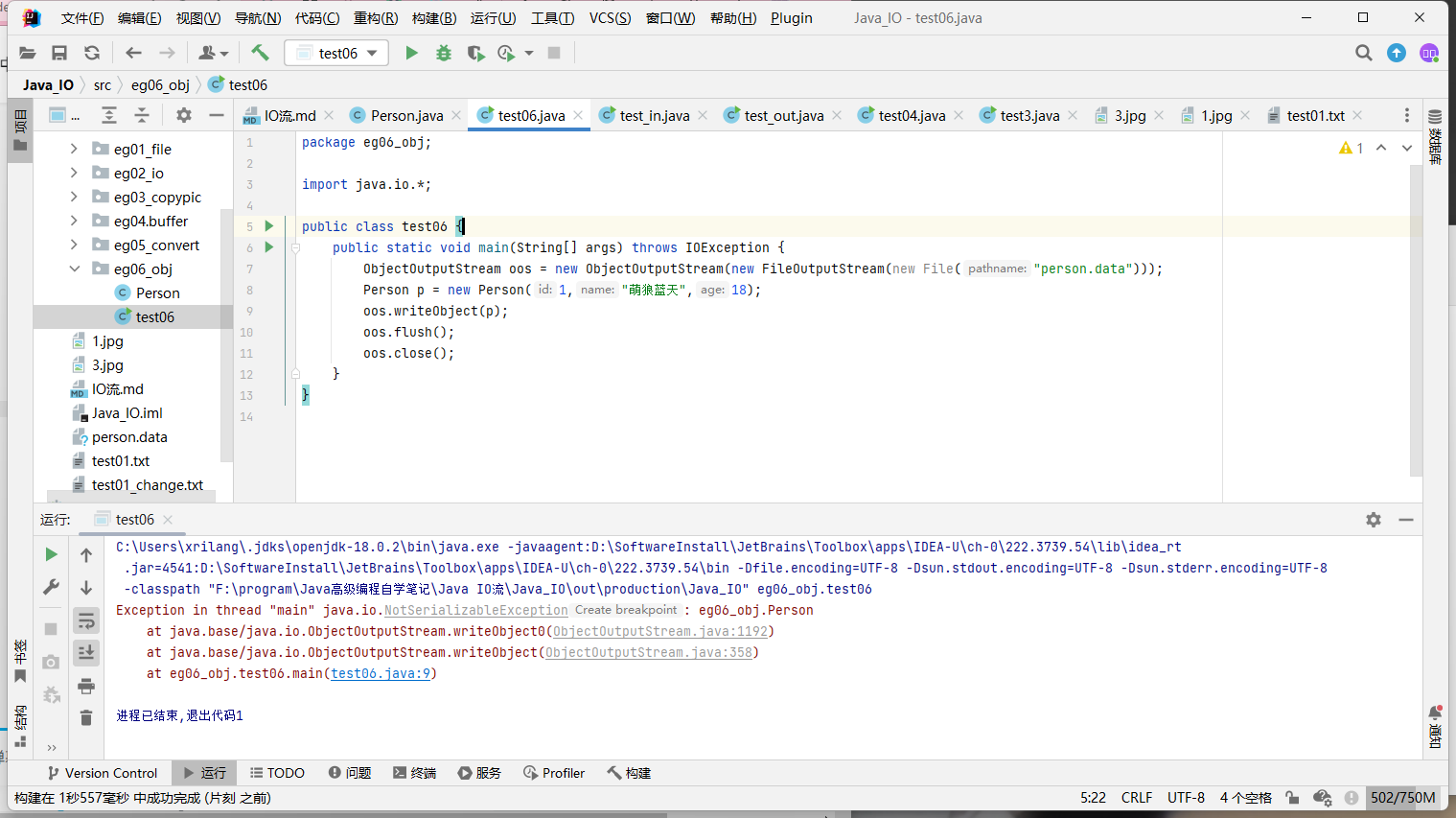Collapse all items in the project tree
The width and height of the screenshot is (1456, 818).
(x=142, y=115)
